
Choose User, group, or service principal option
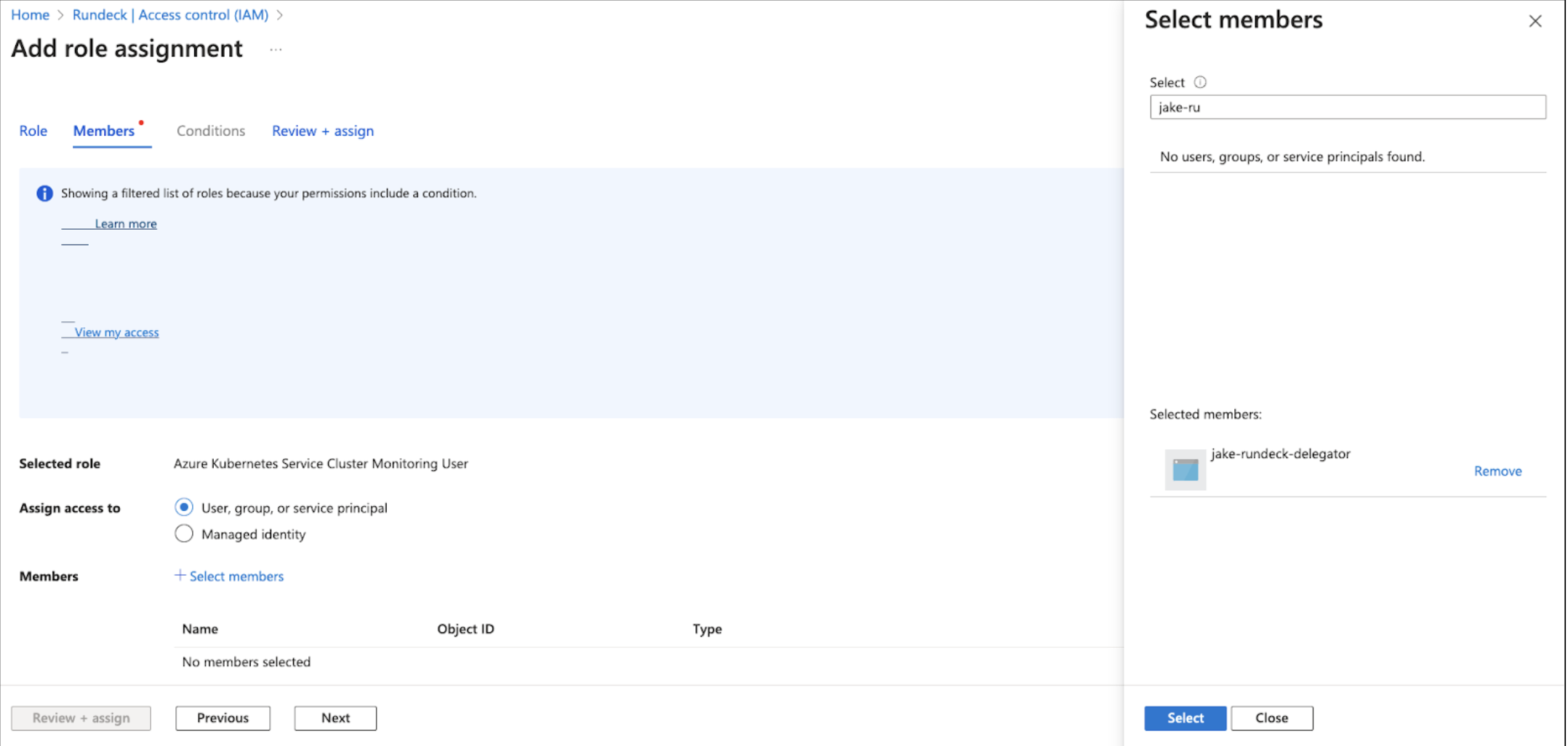tap(184, 507)
